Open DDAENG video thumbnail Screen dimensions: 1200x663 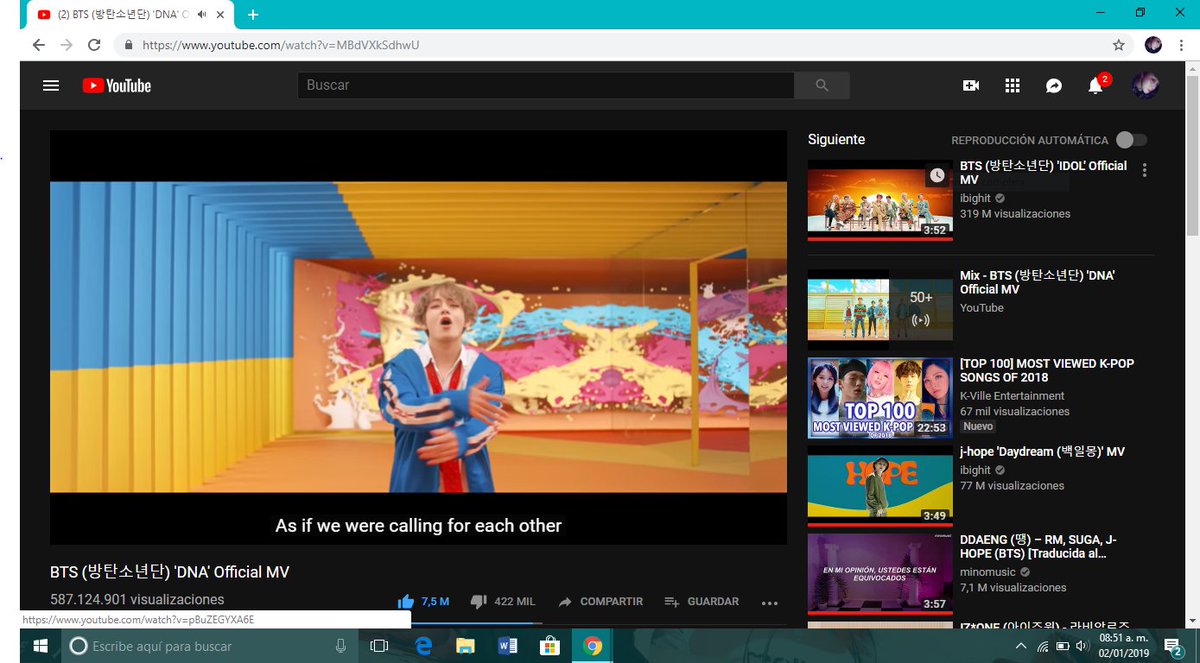tap(880, 573)
